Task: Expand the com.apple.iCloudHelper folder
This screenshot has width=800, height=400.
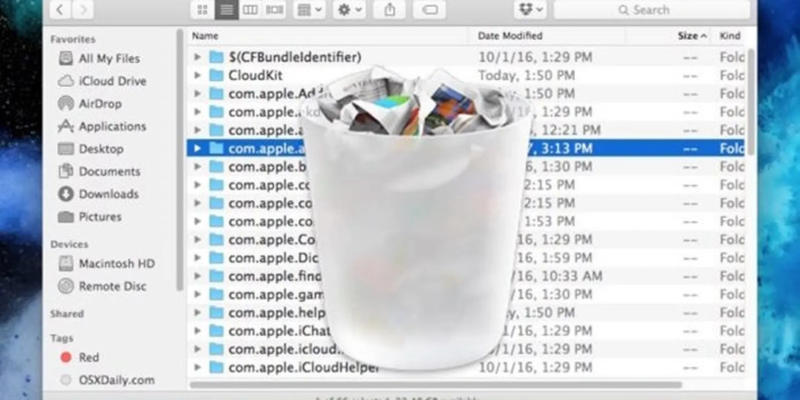Action: (197, 367)
